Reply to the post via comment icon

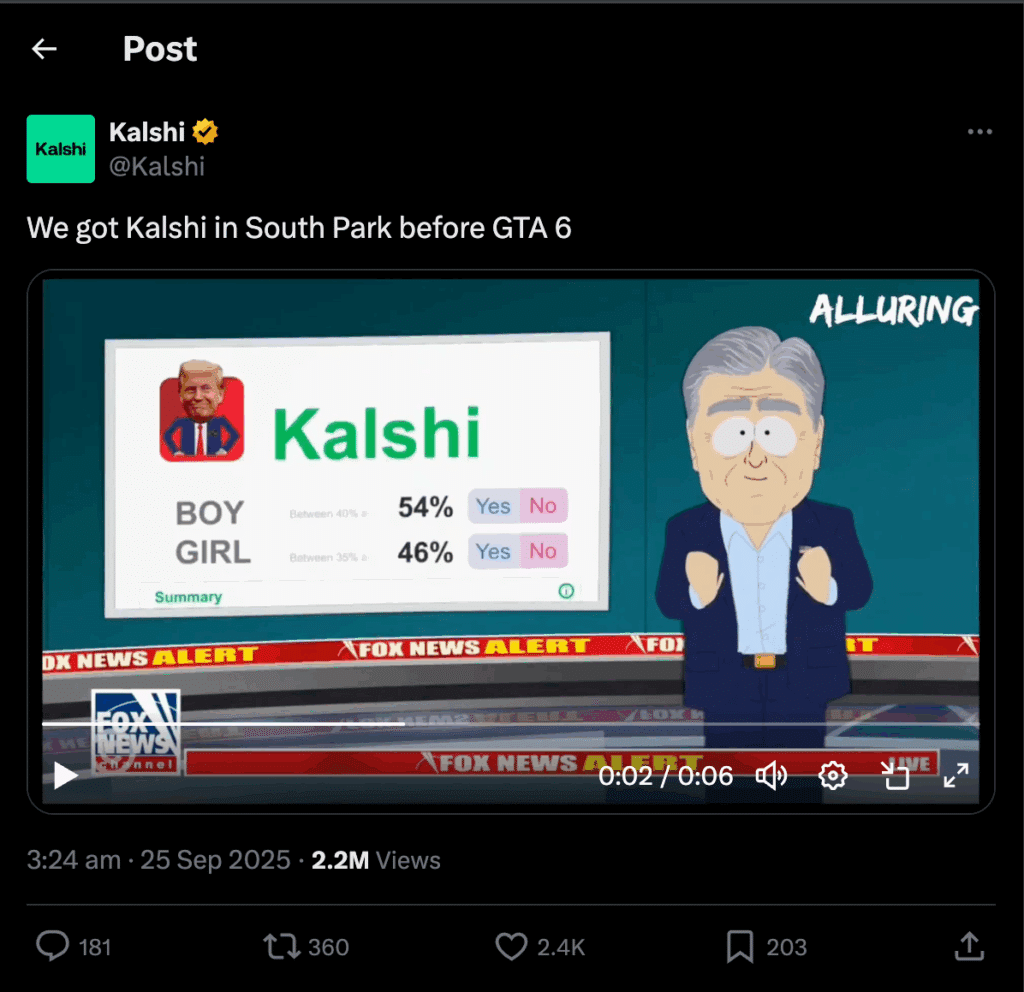(52, 946)
